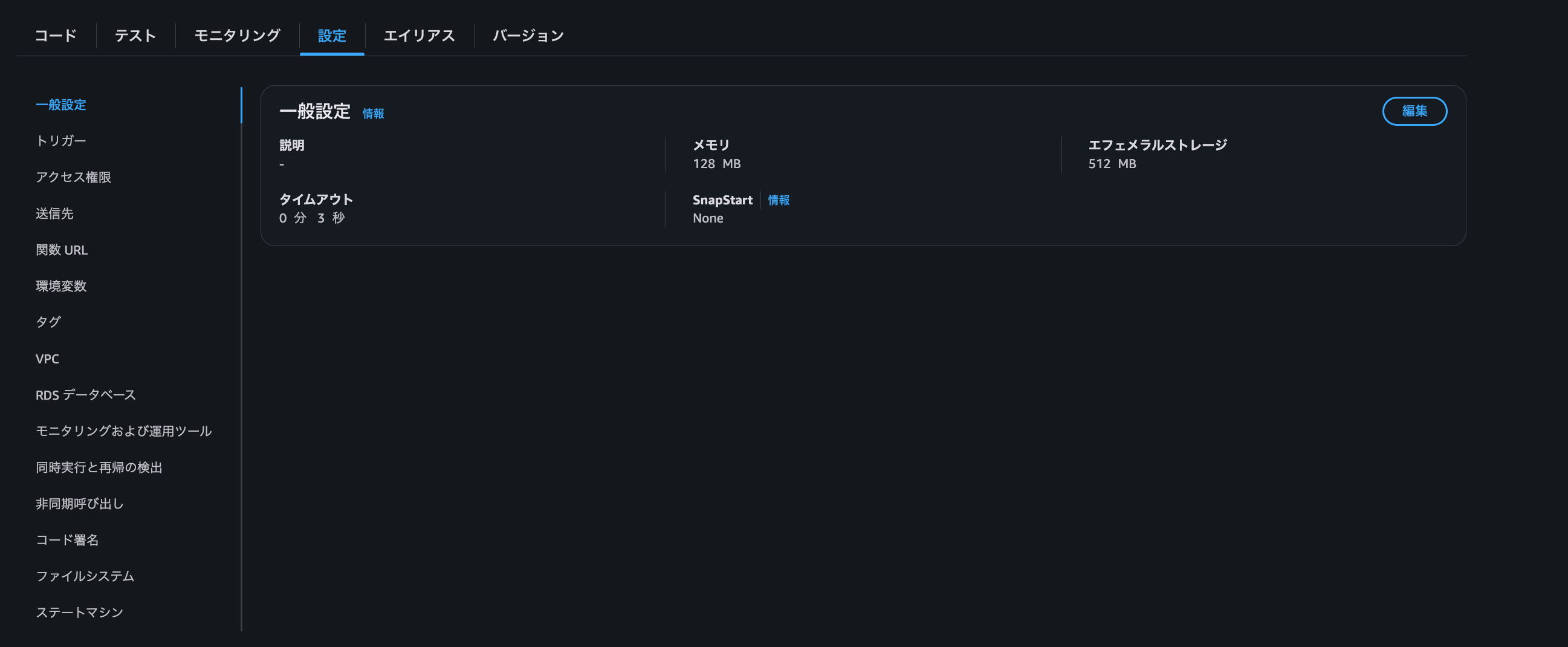Open the モニタリング tab
The width and height of the screenshot is (1568, 647).
coord(236,35)
